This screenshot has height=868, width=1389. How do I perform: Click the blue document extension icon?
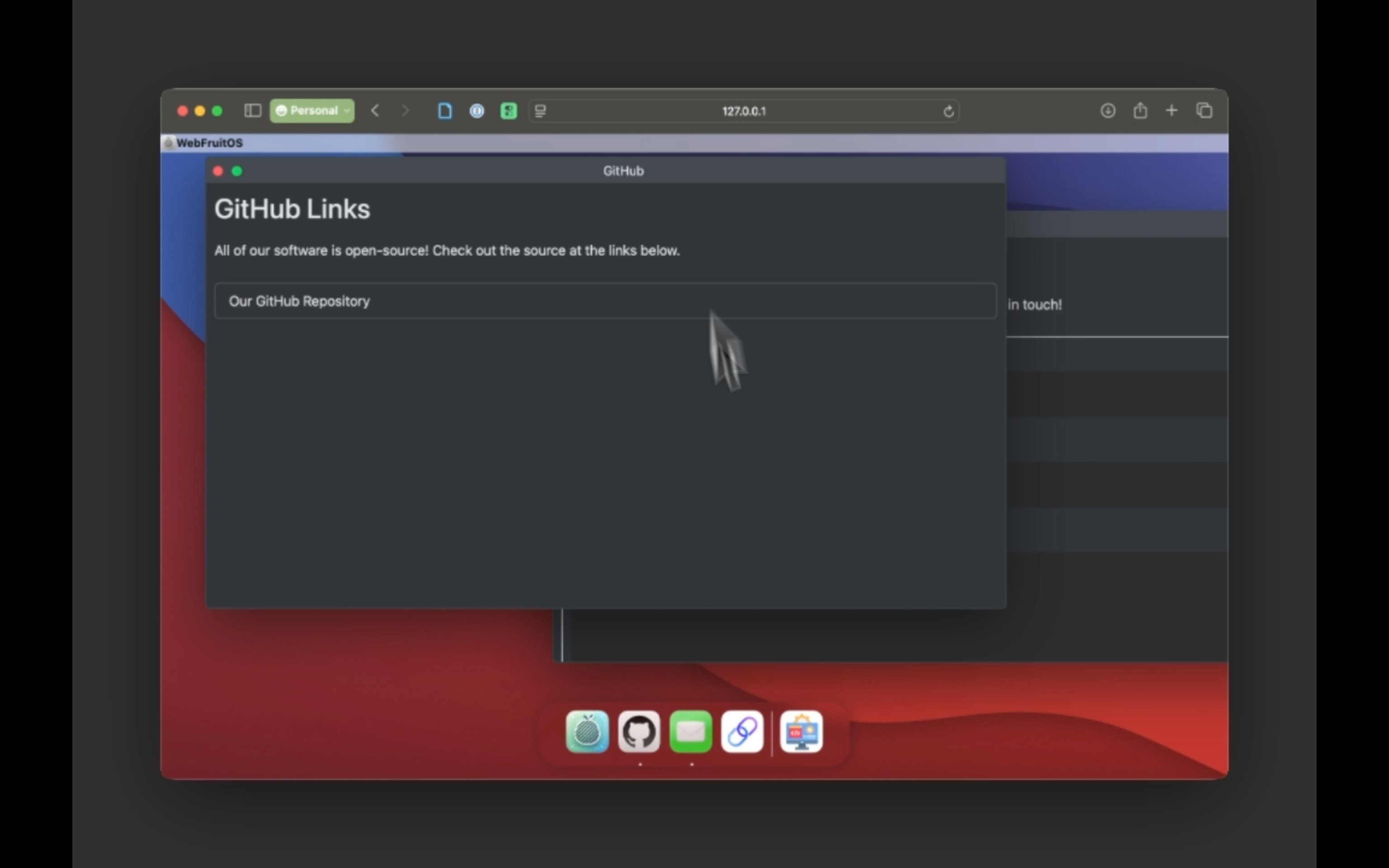click(445, 110)
